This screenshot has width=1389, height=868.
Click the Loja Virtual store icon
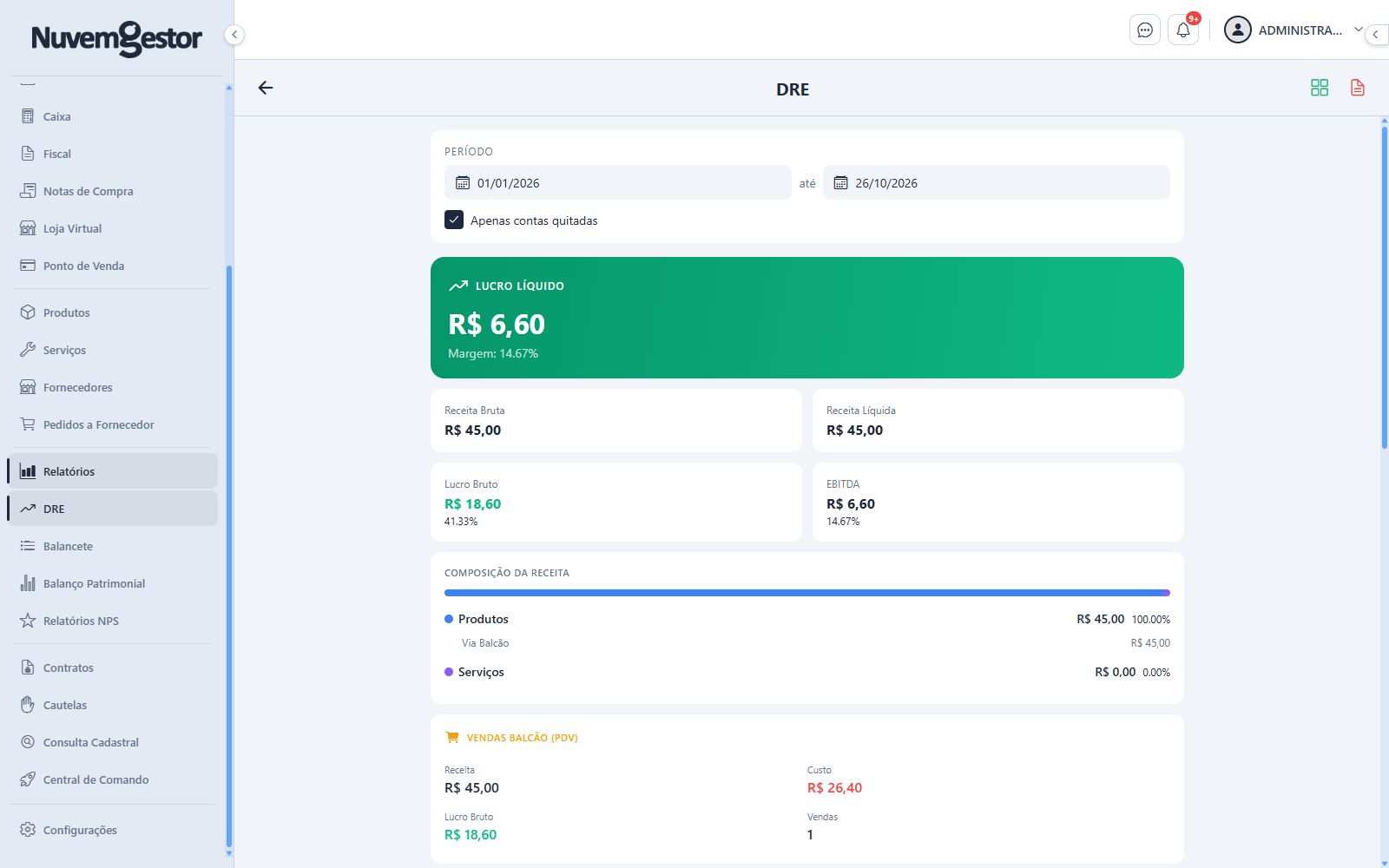click(x=28, y=228)
